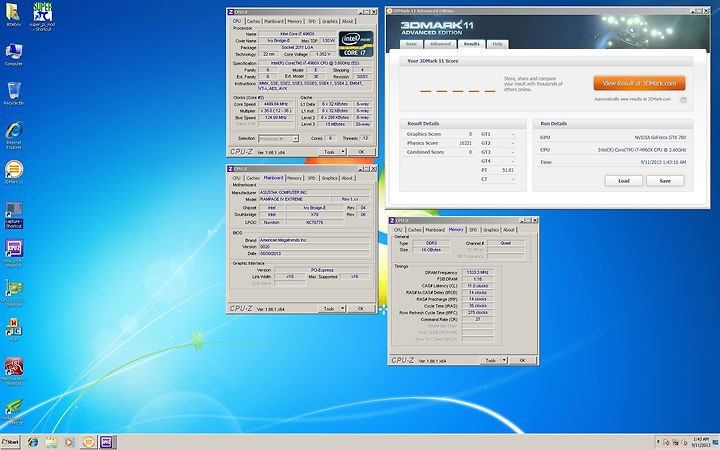Click the memory Size value 16 GBytes
Viewport: 720px width, 450px height.
[431, 250]
